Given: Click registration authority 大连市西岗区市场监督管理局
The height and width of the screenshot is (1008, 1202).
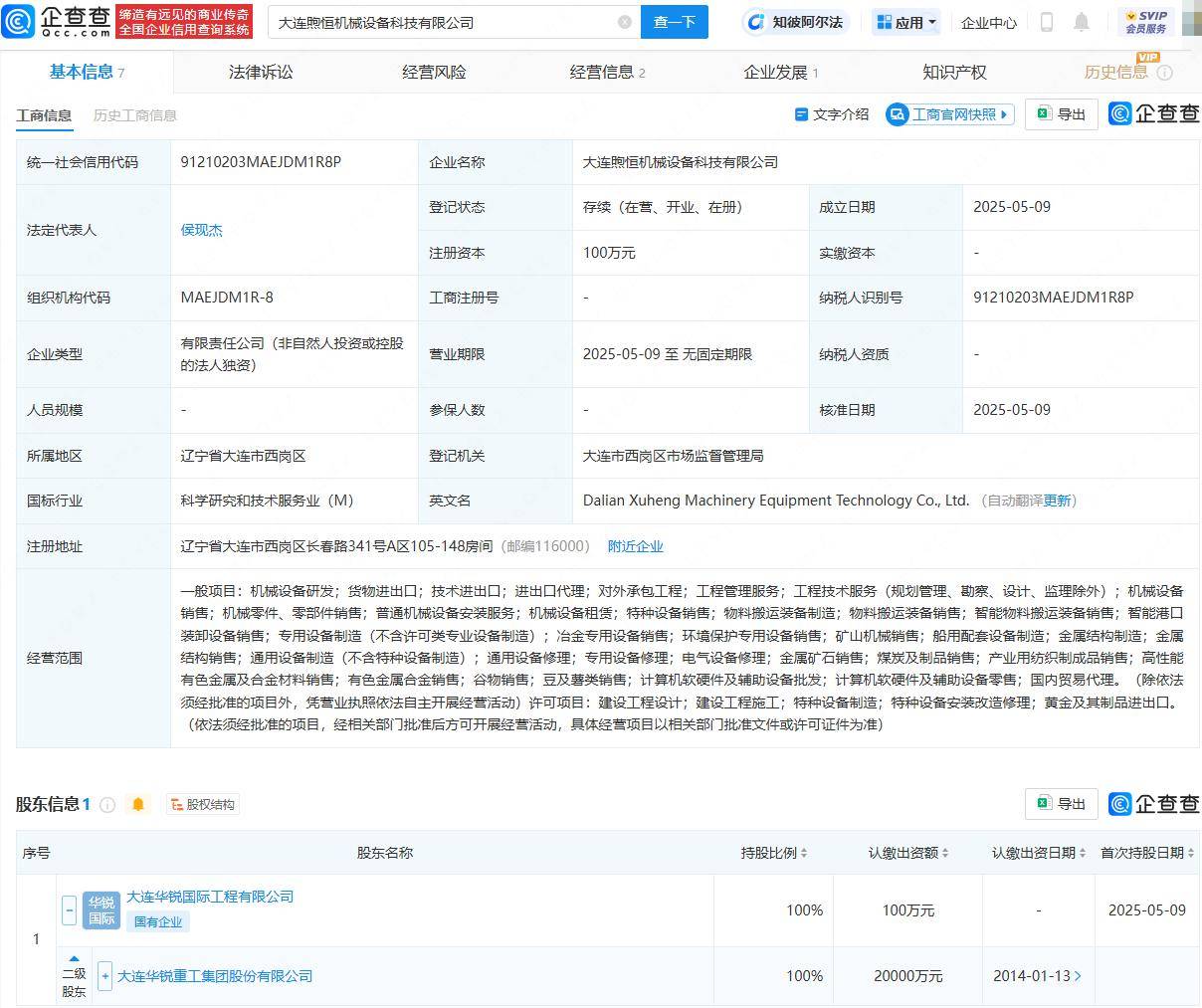Looking at the screenshot, I should (x=674, y=456).
